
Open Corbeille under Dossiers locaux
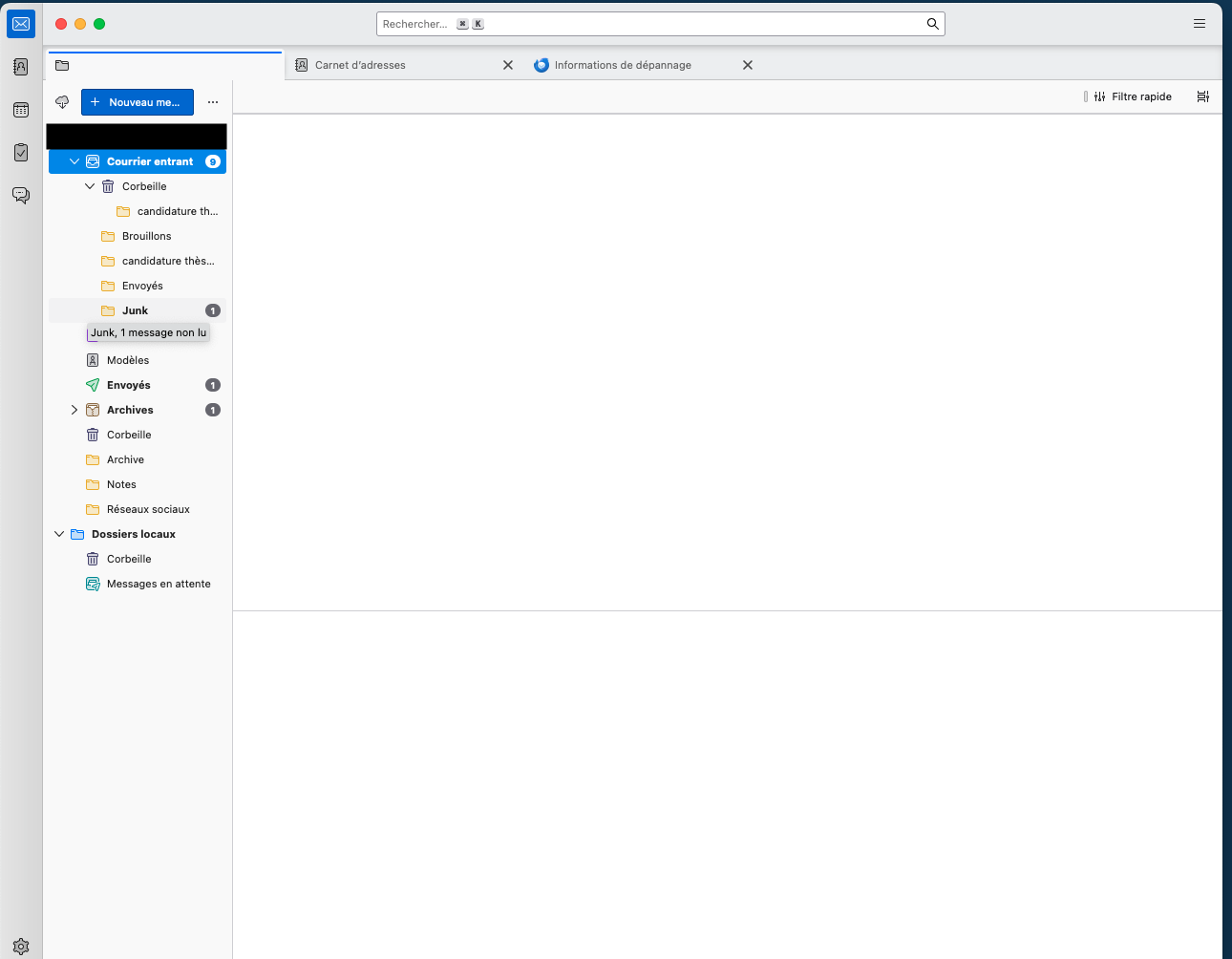(138, 559)
